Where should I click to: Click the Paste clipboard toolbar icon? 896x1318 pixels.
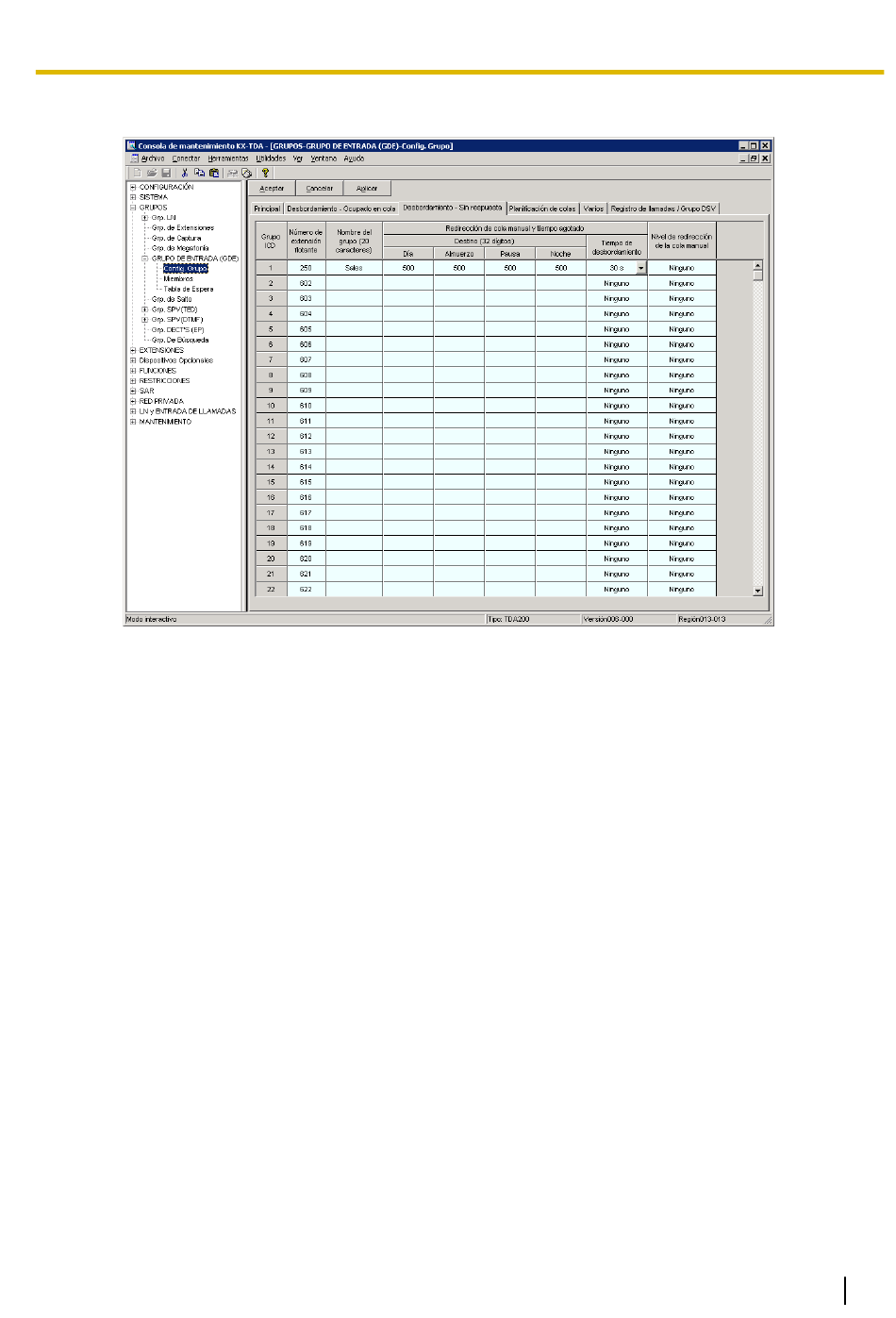214,173
